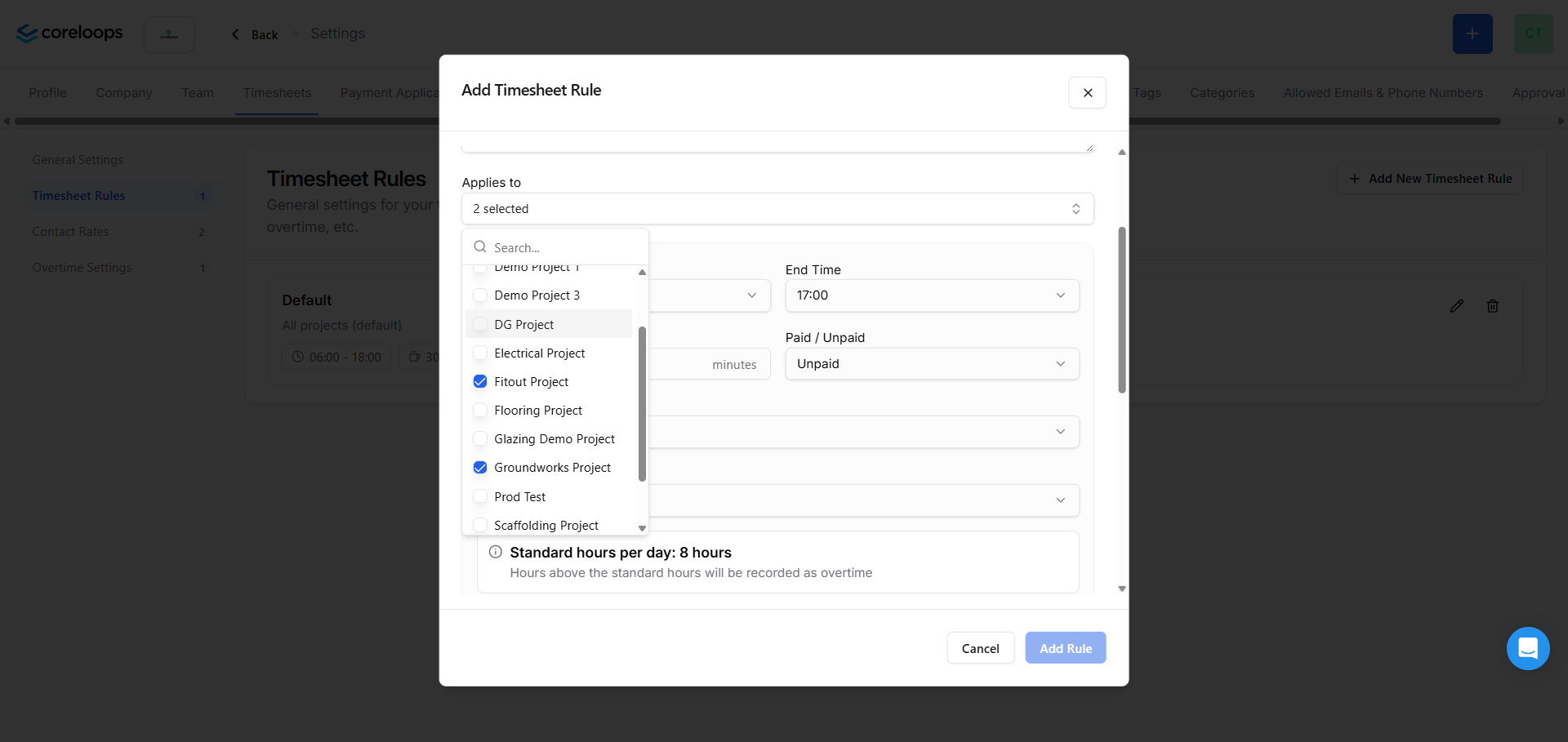Open the dropdown above Standard hours note
This screenshot has height=742, width=1568.
864,500
